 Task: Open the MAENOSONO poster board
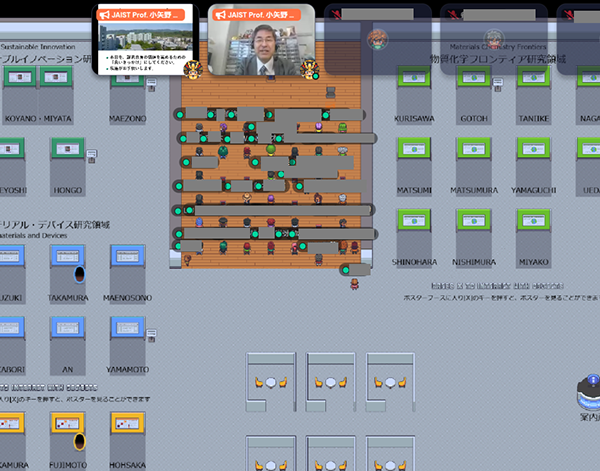tap(127, 255)
